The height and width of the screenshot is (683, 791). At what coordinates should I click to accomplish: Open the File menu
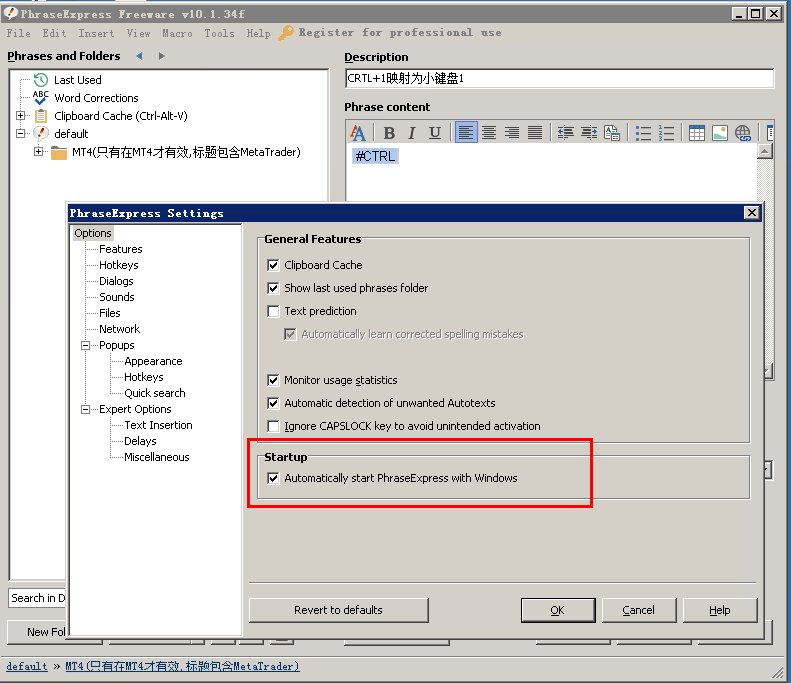[19, 33]
